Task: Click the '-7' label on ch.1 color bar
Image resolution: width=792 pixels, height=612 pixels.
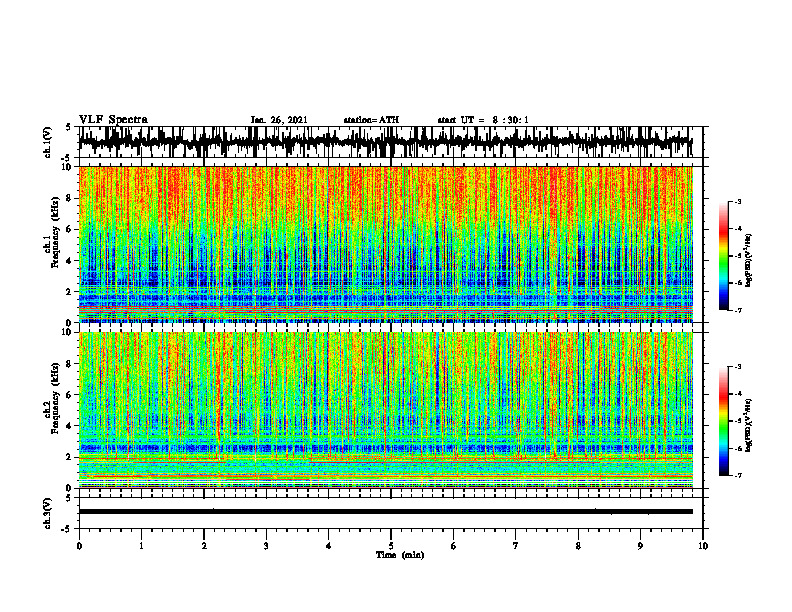Action: pyautogui.click(x=738, y=310)
